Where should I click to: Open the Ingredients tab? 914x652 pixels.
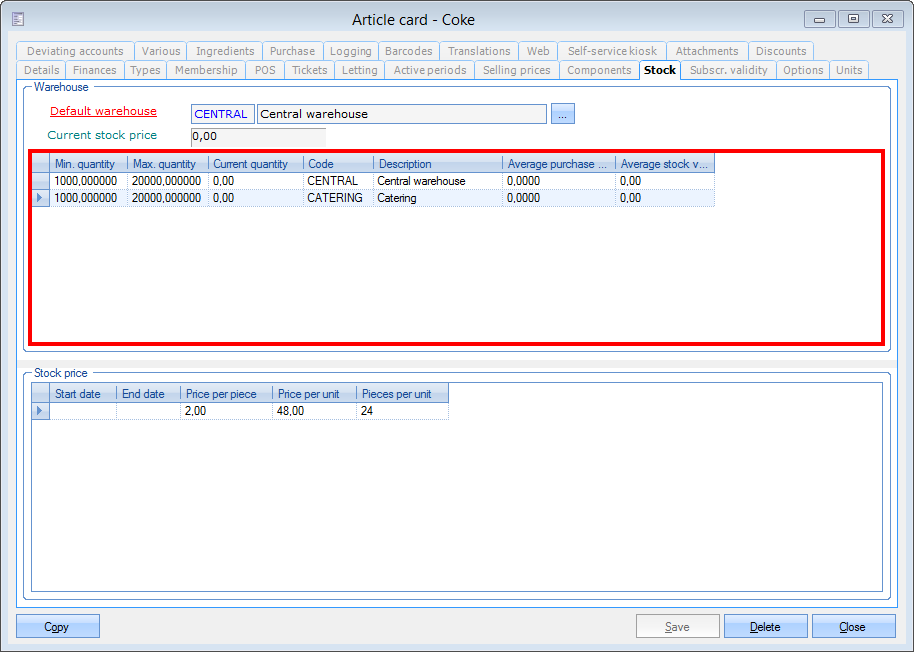[x=225, y=51]
